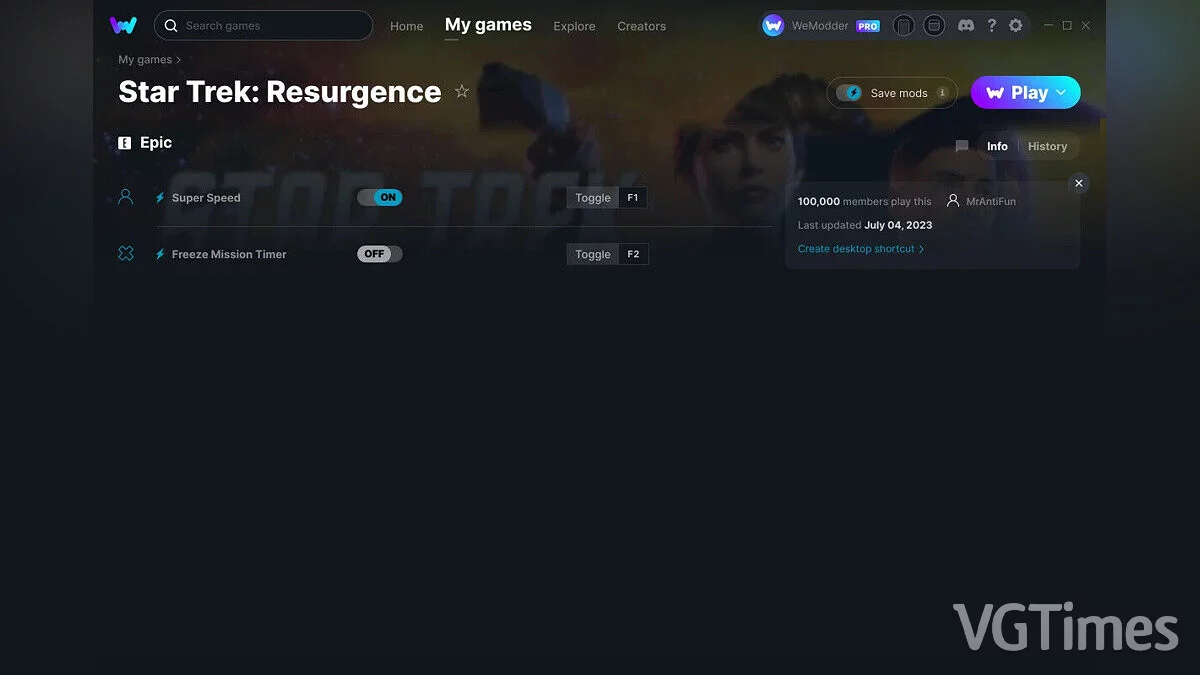Screen dimensions: 1200x675
Task: Click the lightning bolt beside Super Speed
Action: click(160, 198)
